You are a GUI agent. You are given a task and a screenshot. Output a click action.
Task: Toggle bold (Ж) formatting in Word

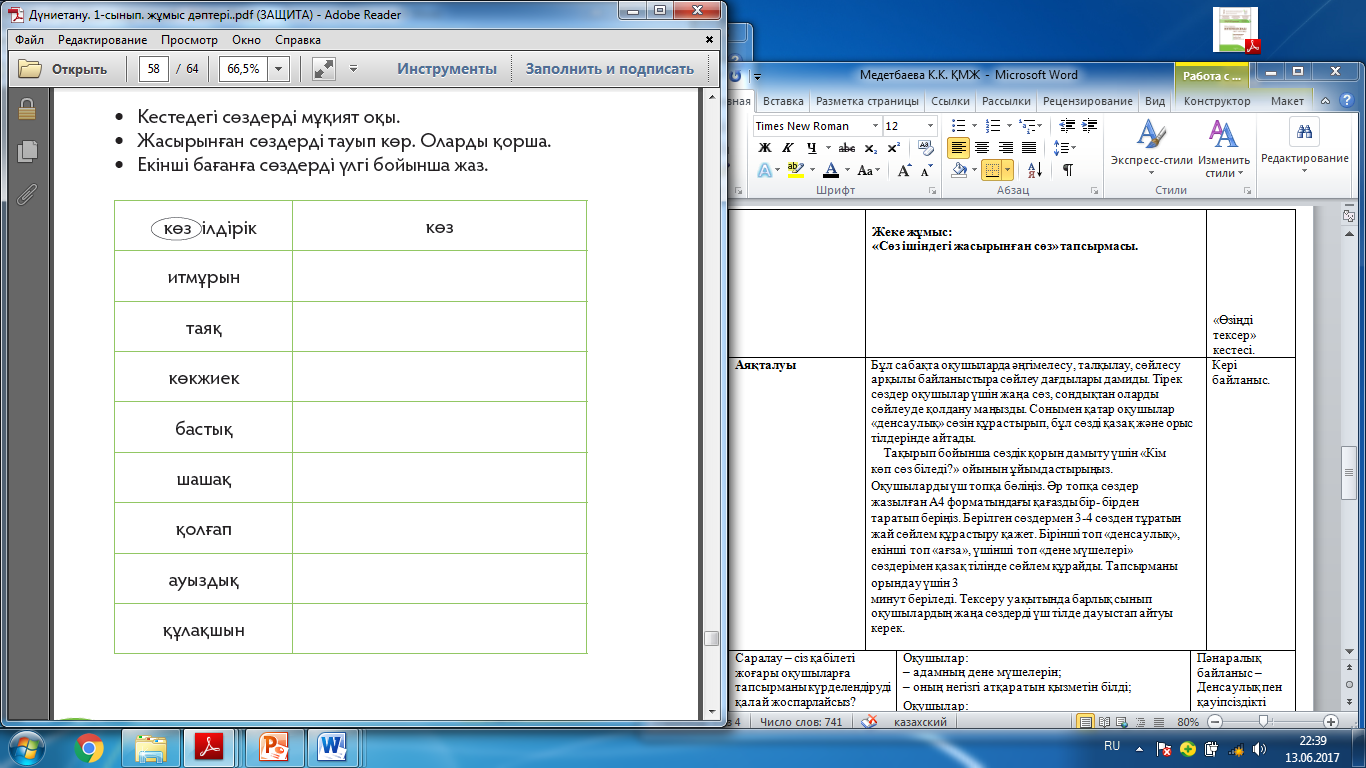[763, 148]
